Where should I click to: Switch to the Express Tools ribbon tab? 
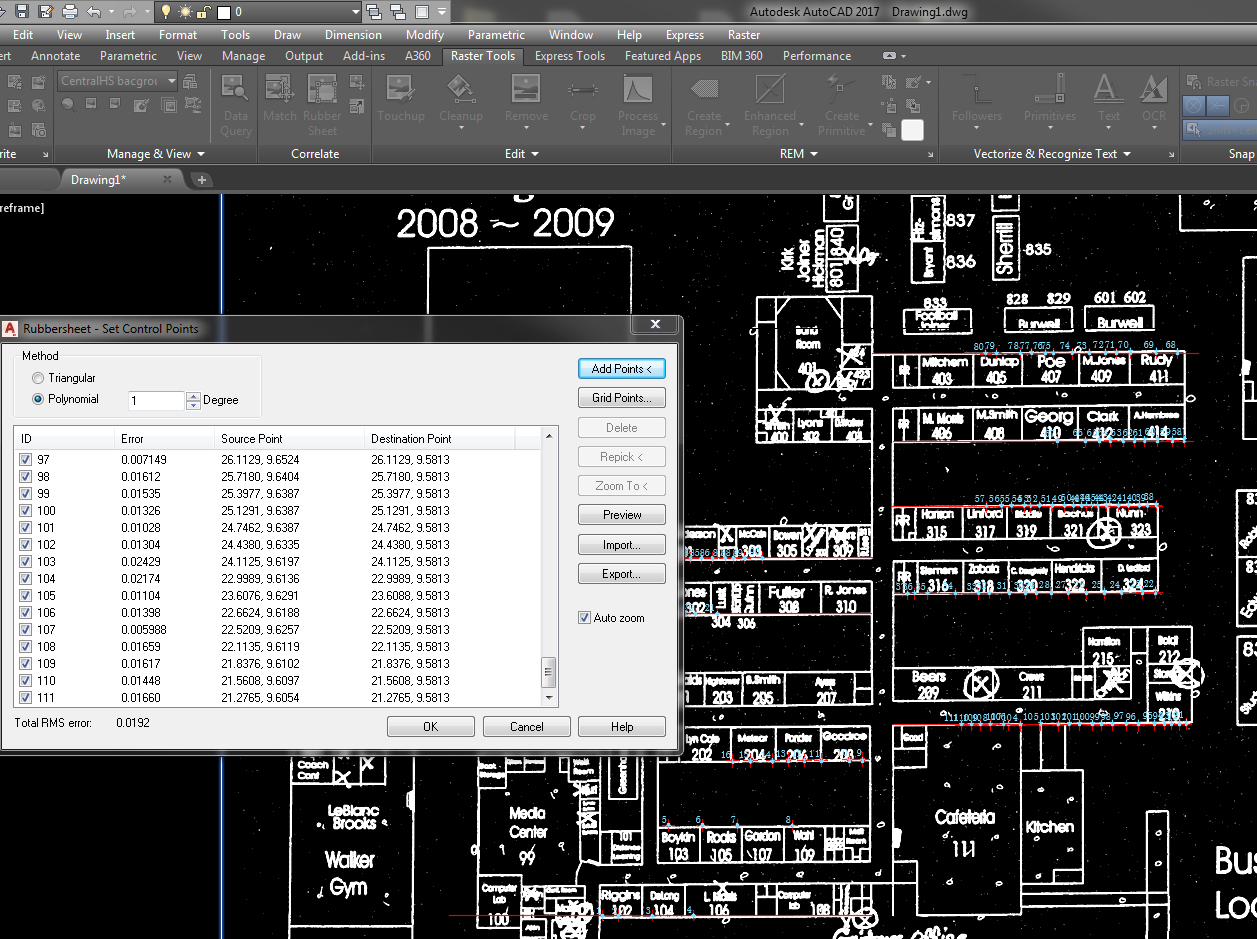pos(569,56)
